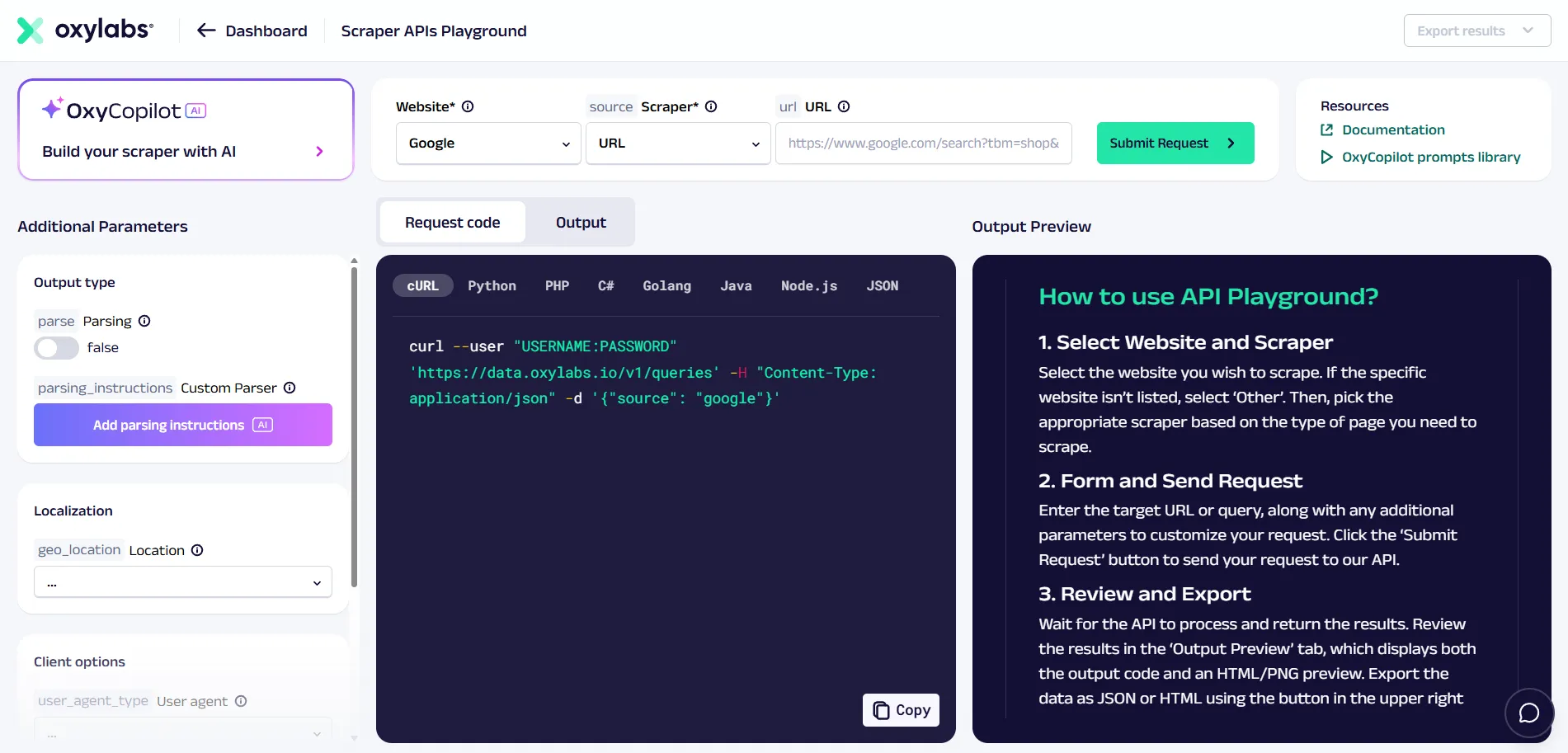1568x753 pixels.
Task: Select the Node.js code tab
Action: (x=809, y=285)
